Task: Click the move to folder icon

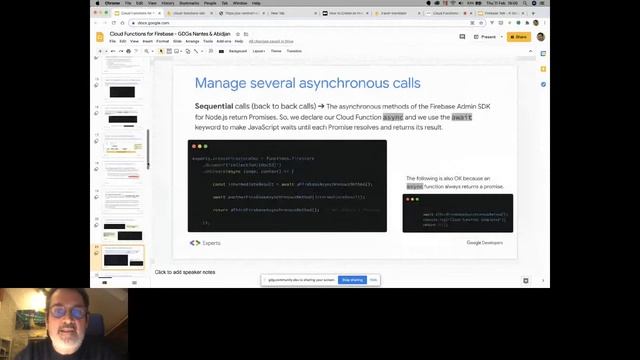Action: coord(246,34)
